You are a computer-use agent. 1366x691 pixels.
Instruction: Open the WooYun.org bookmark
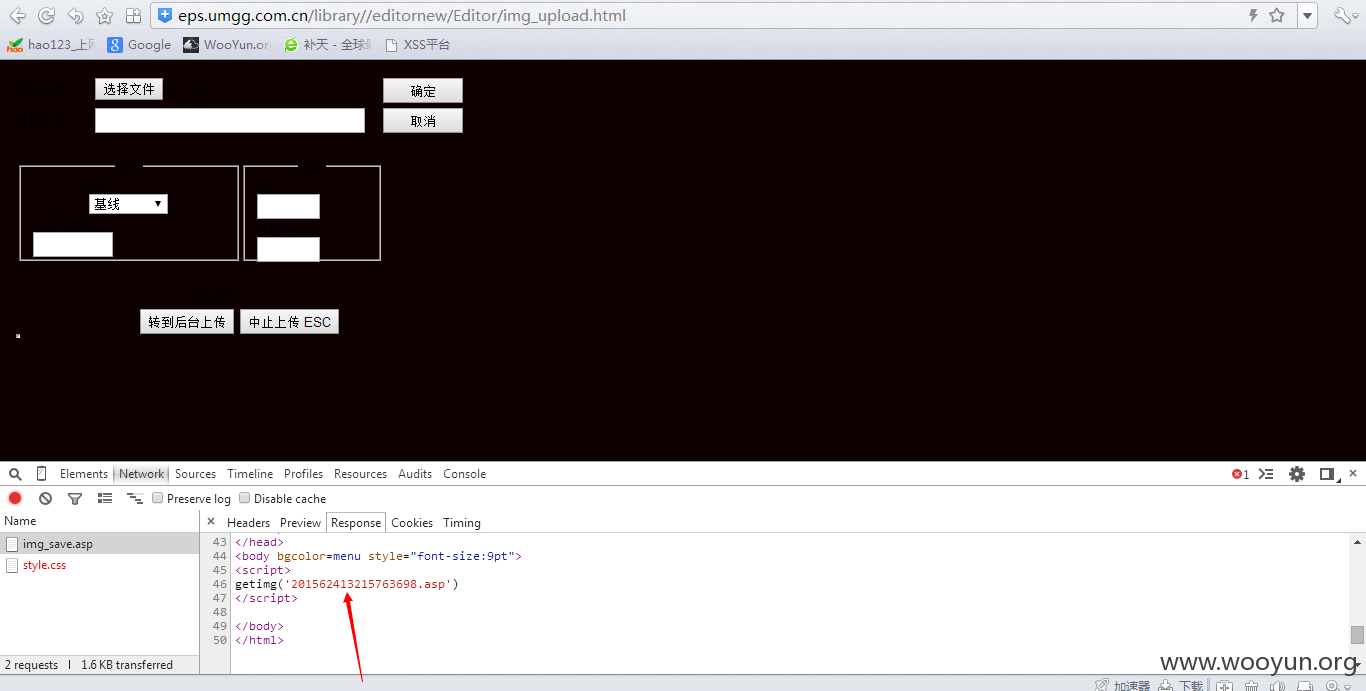point(227,45)
